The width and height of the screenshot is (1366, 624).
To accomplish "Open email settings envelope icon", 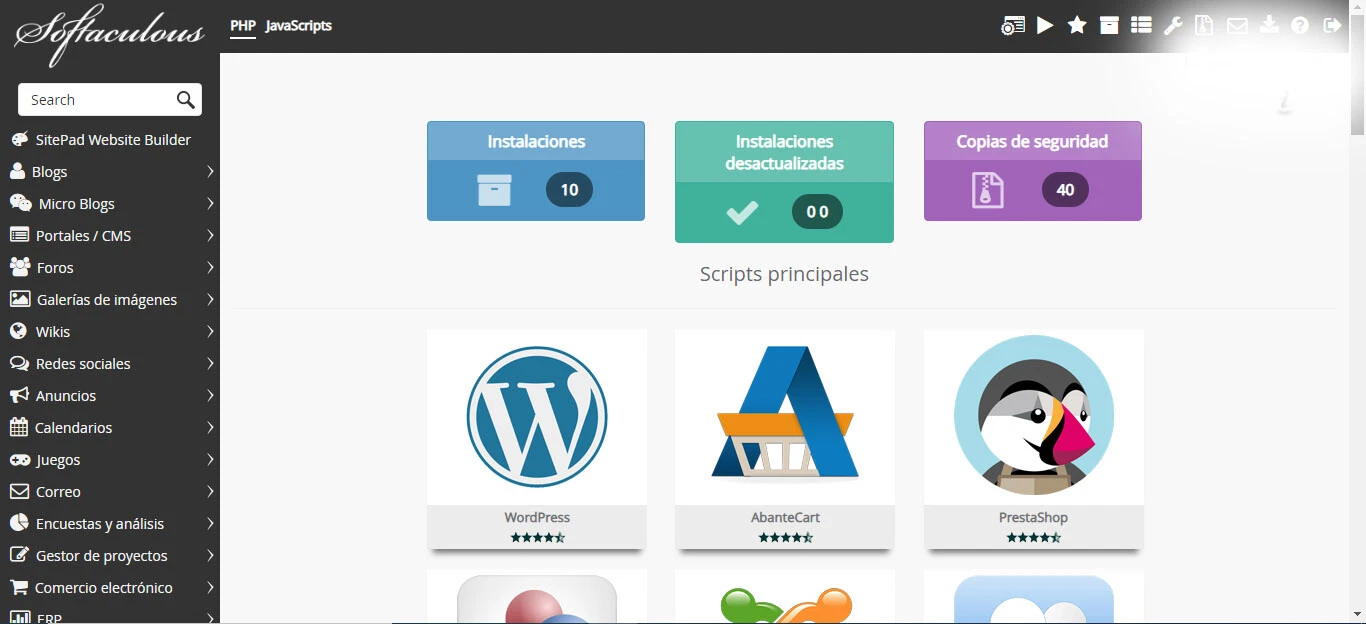I will [1237, 26].
